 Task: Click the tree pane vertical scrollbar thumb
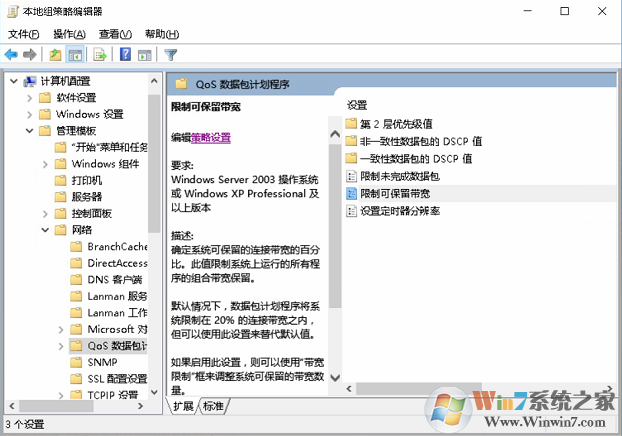pos(154,163)
